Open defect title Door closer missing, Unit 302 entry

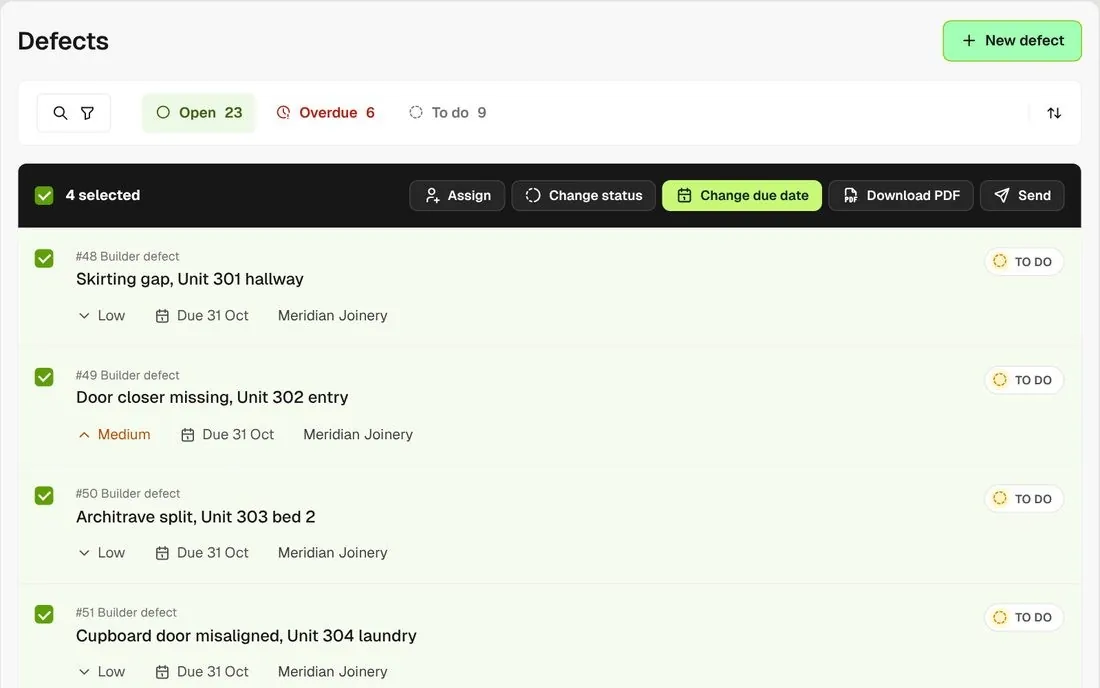tap(212, 398)
